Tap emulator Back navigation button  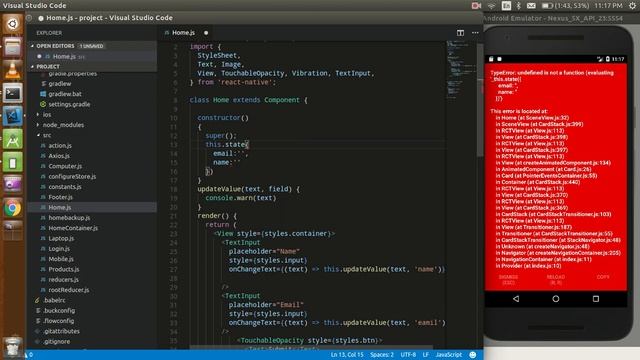coord(516,299)
